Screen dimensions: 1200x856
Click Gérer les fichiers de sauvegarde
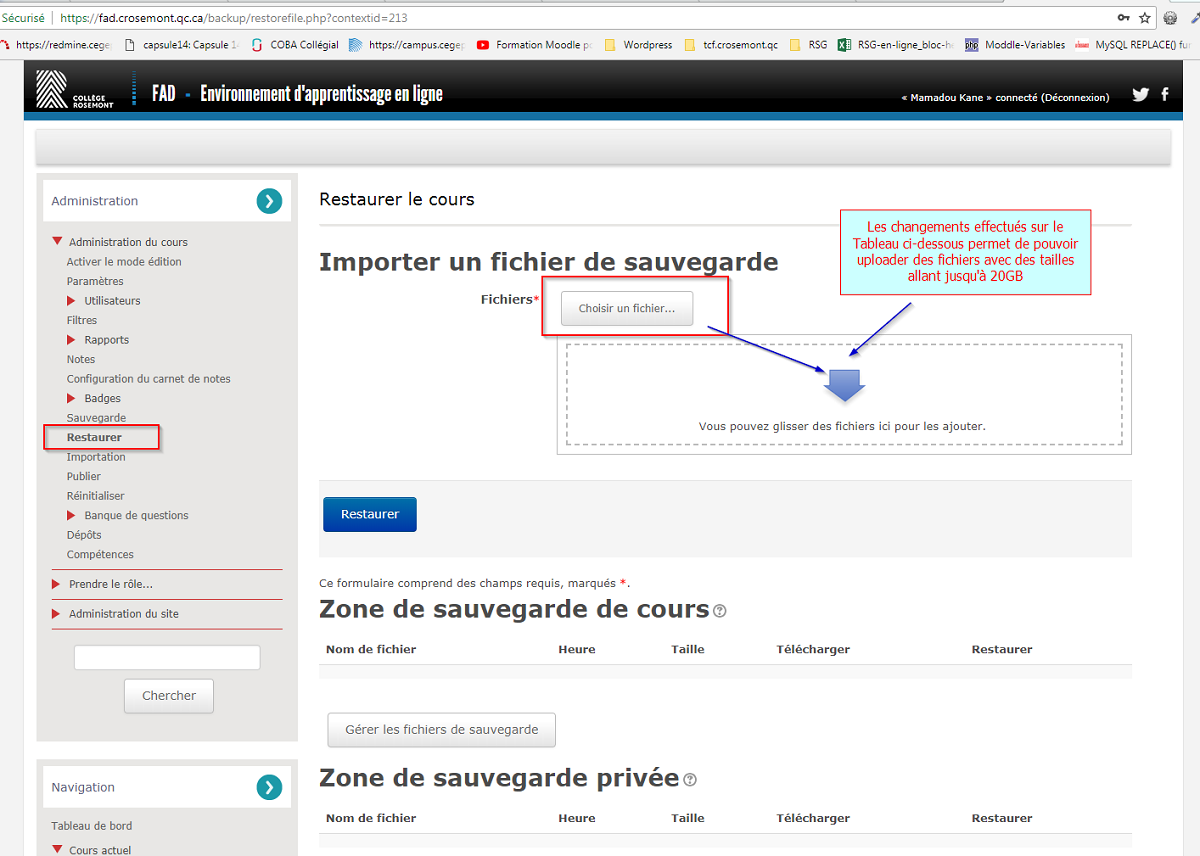coord(441,730)
